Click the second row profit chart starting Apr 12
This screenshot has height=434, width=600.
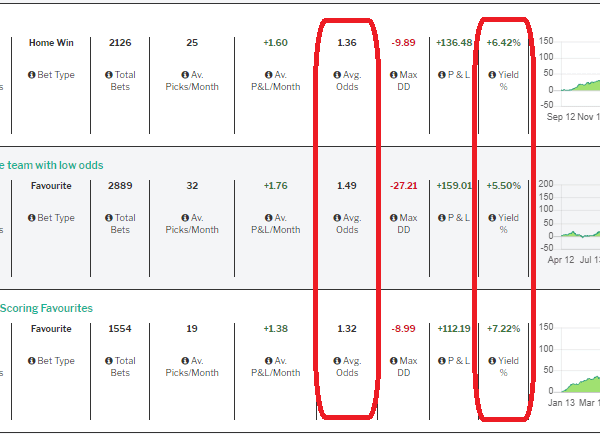569,222
